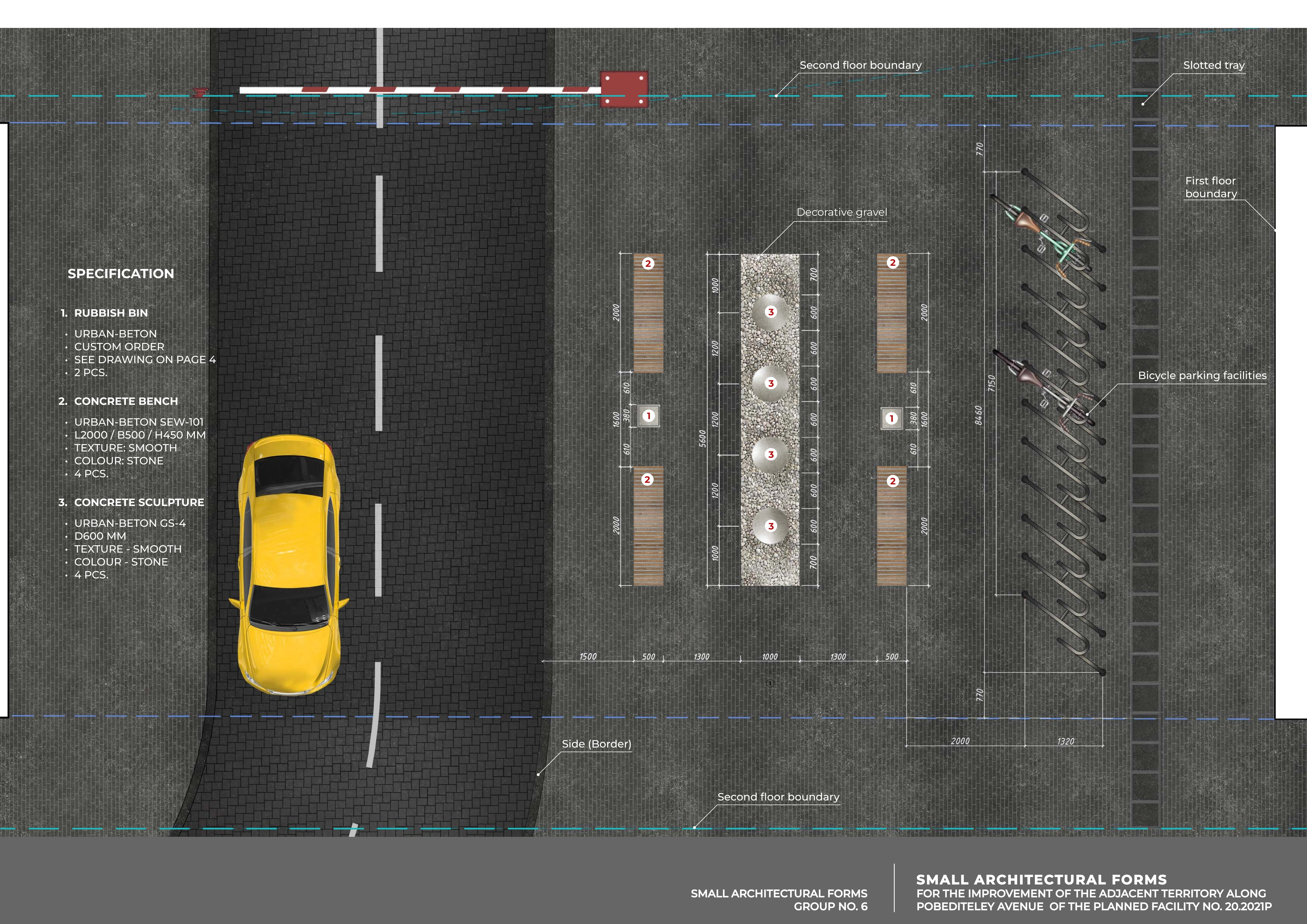Click the top-left bench marker 2
This screenshot has height=924, width=1307.
pyautogui.click(x=648, y=263)
